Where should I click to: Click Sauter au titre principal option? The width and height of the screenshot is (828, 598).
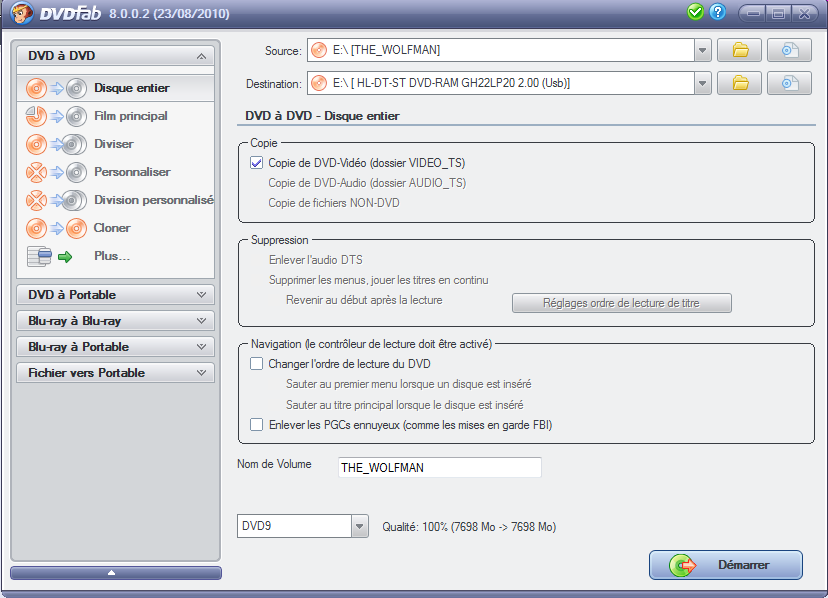tap(404, 405)
